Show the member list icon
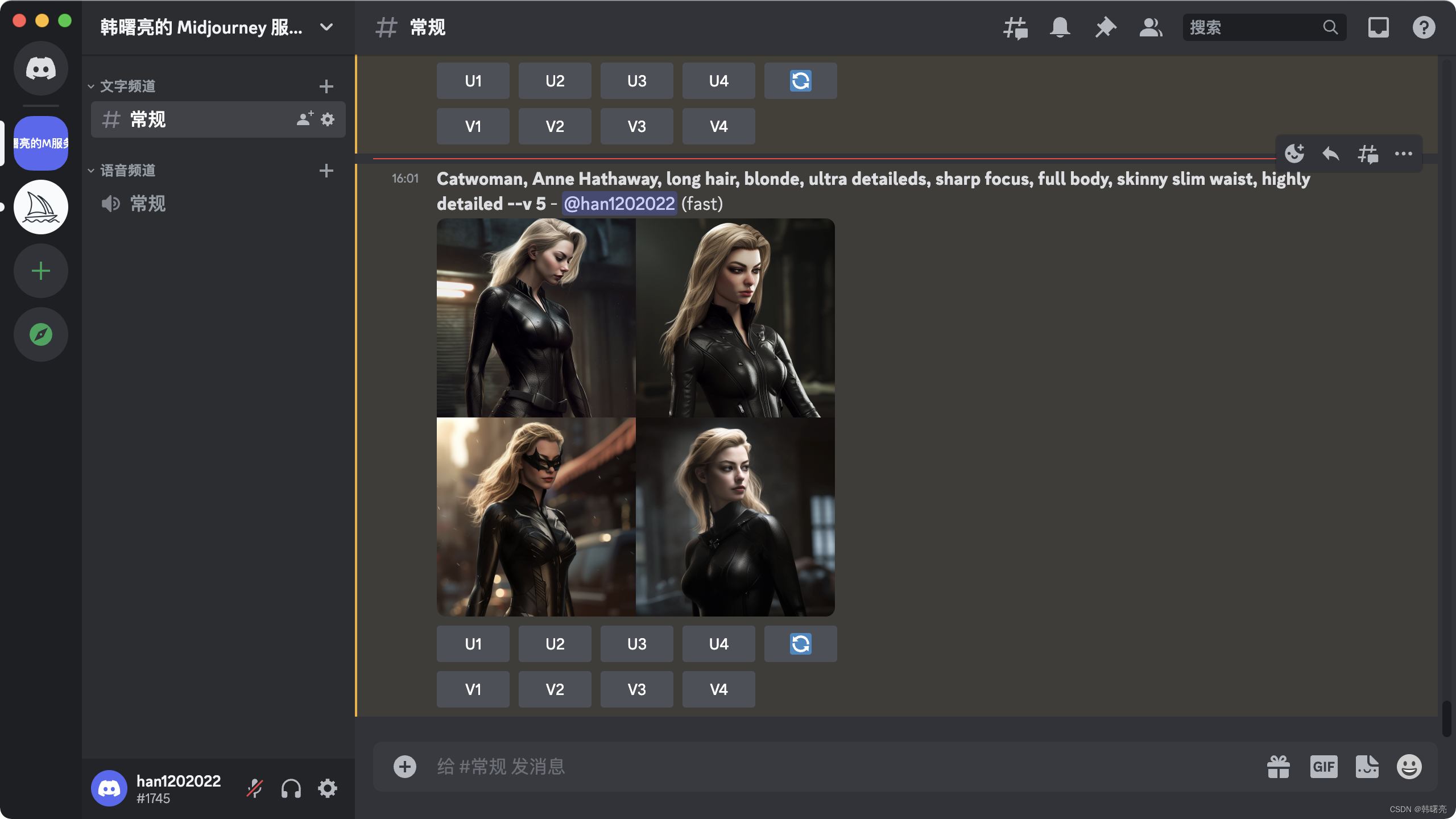 tap(1151, 27)
